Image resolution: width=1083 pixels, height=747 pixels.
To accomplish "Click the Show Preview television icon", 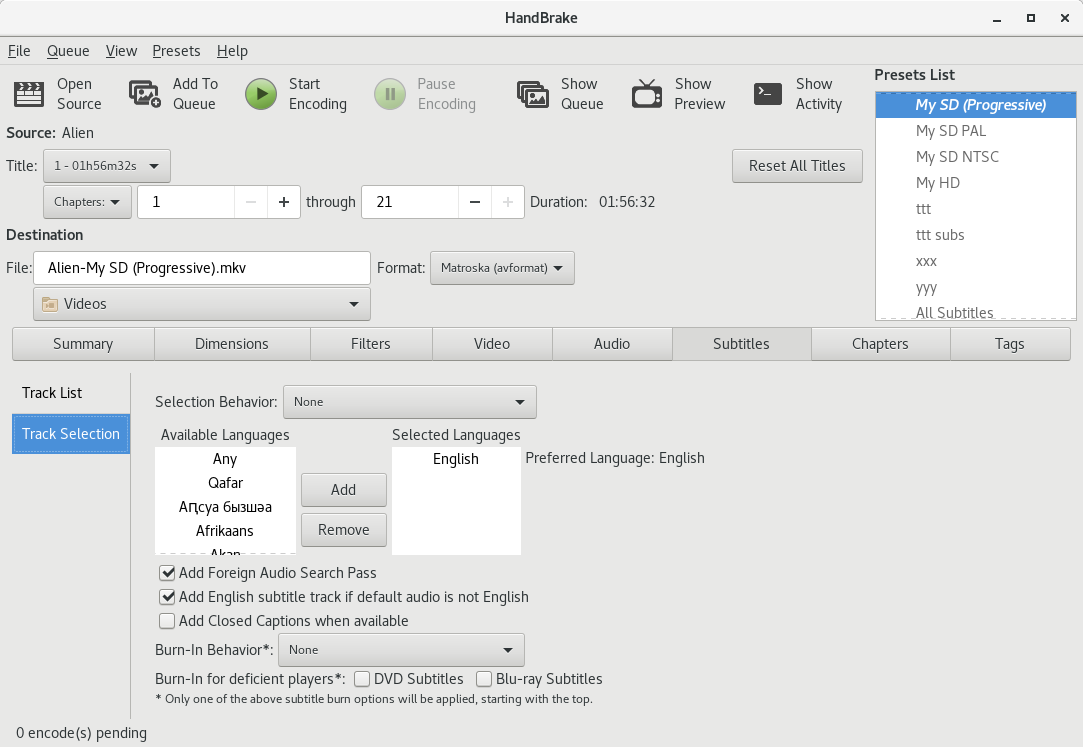I will coord(646,94).
